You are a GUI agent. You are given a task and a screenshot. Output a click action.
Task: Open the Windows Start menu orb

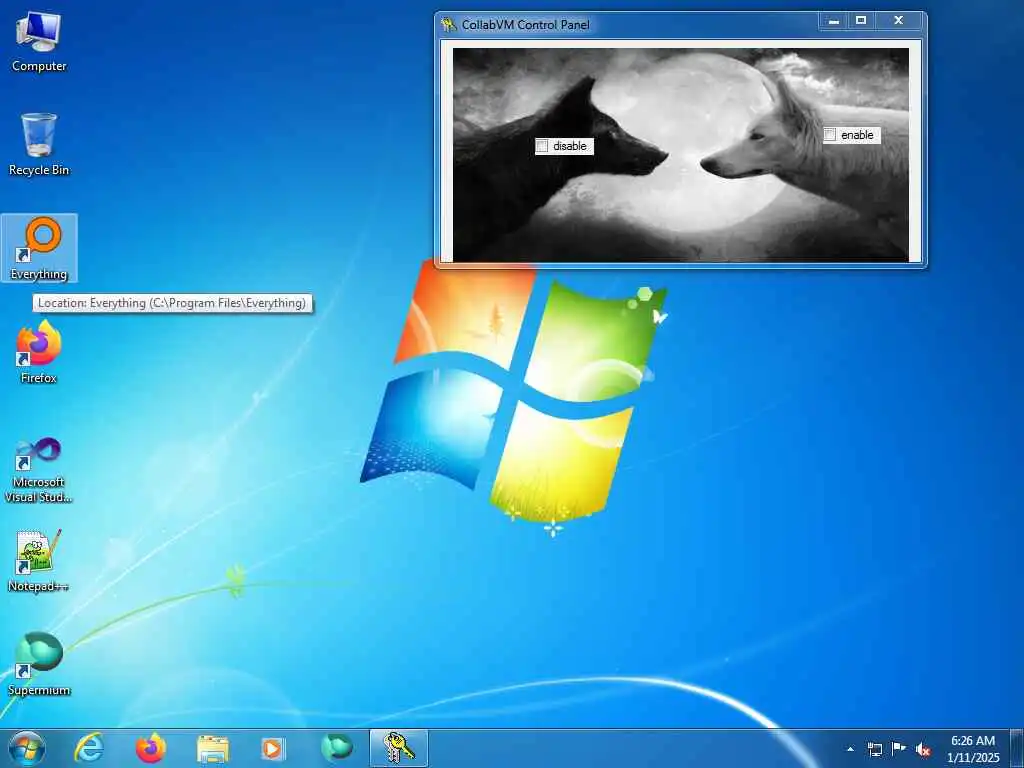click(27, 748)
